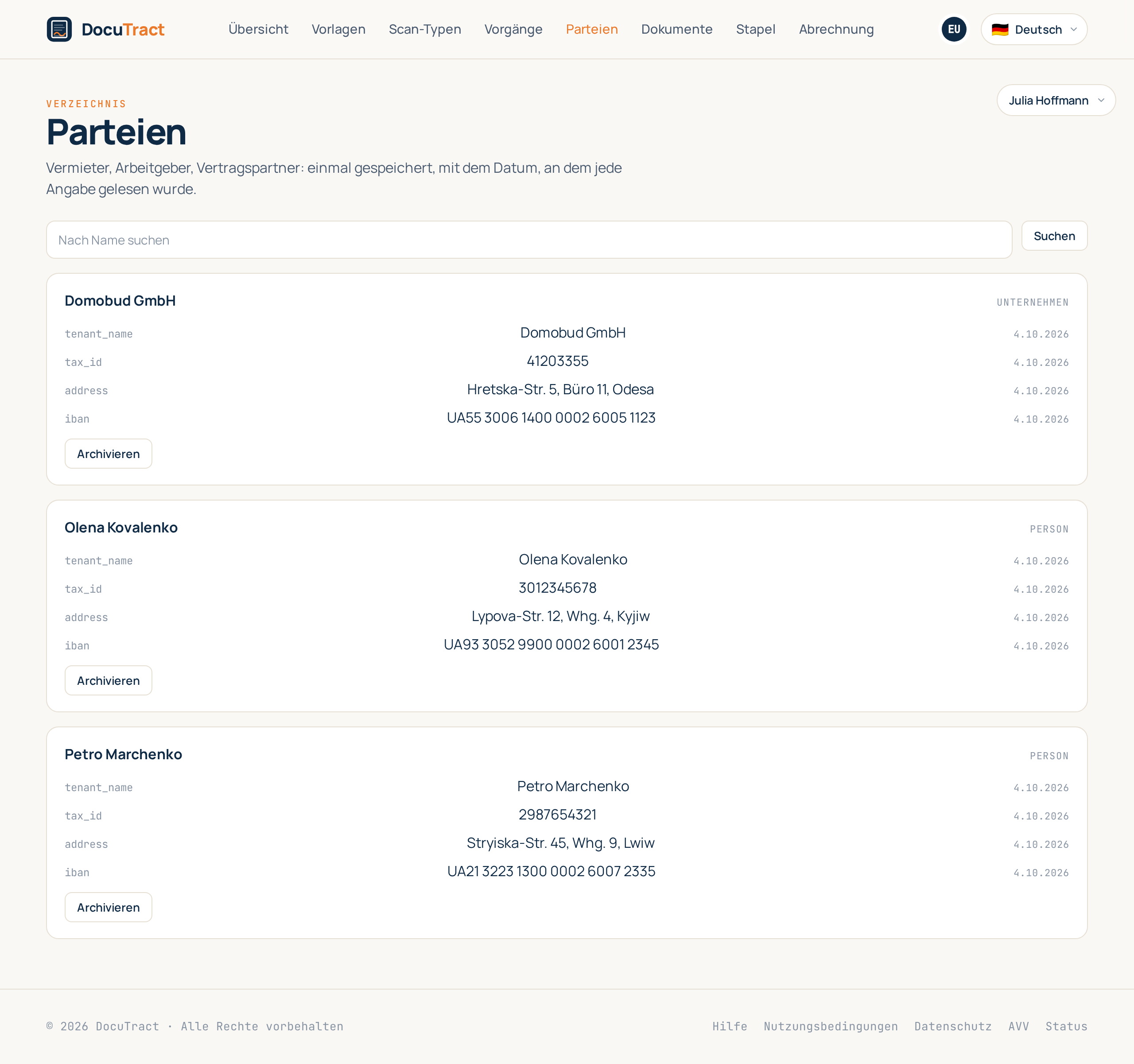Click IBAN UA93 3052 9900 0002 6001 2345
The height and width of the screenshot is (1064, 1134).
click(551, 644)
